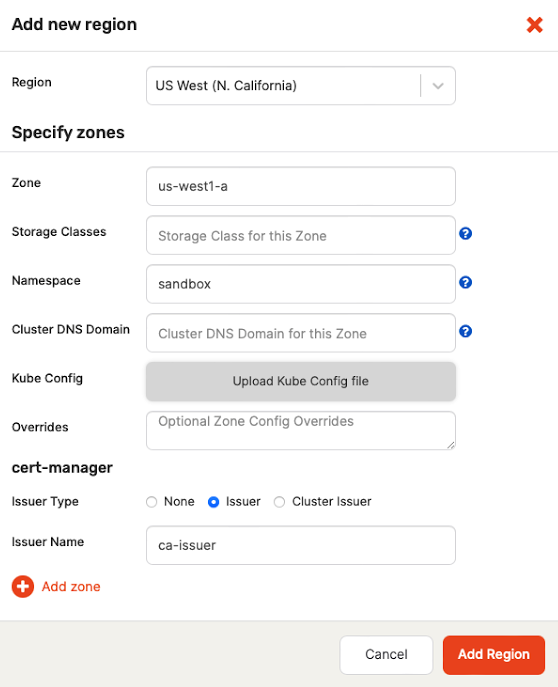
Task: Click the Specify zones heading
Action: coord(68,132)
